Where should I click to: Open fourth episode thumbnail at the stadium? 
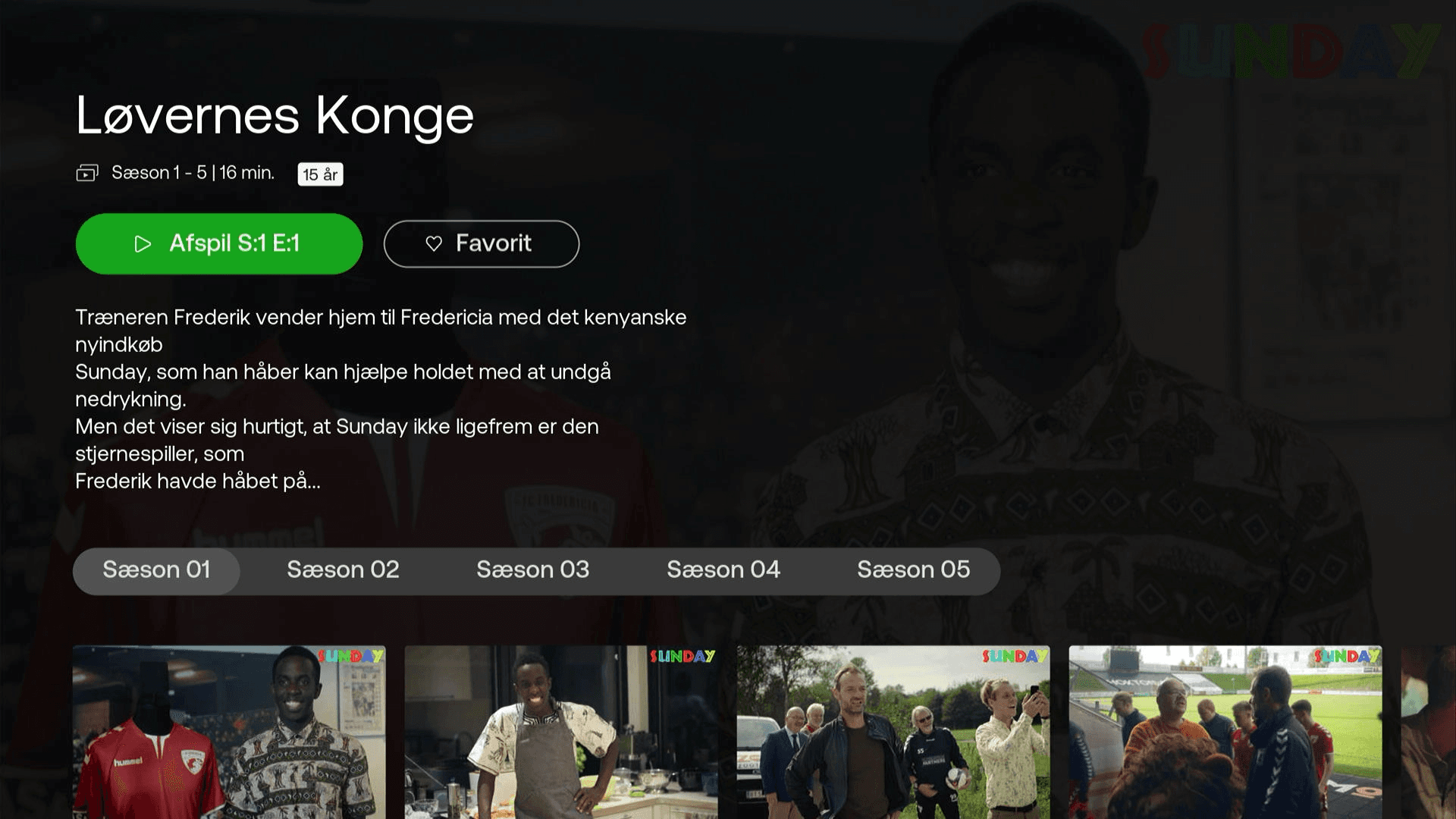1225,732
